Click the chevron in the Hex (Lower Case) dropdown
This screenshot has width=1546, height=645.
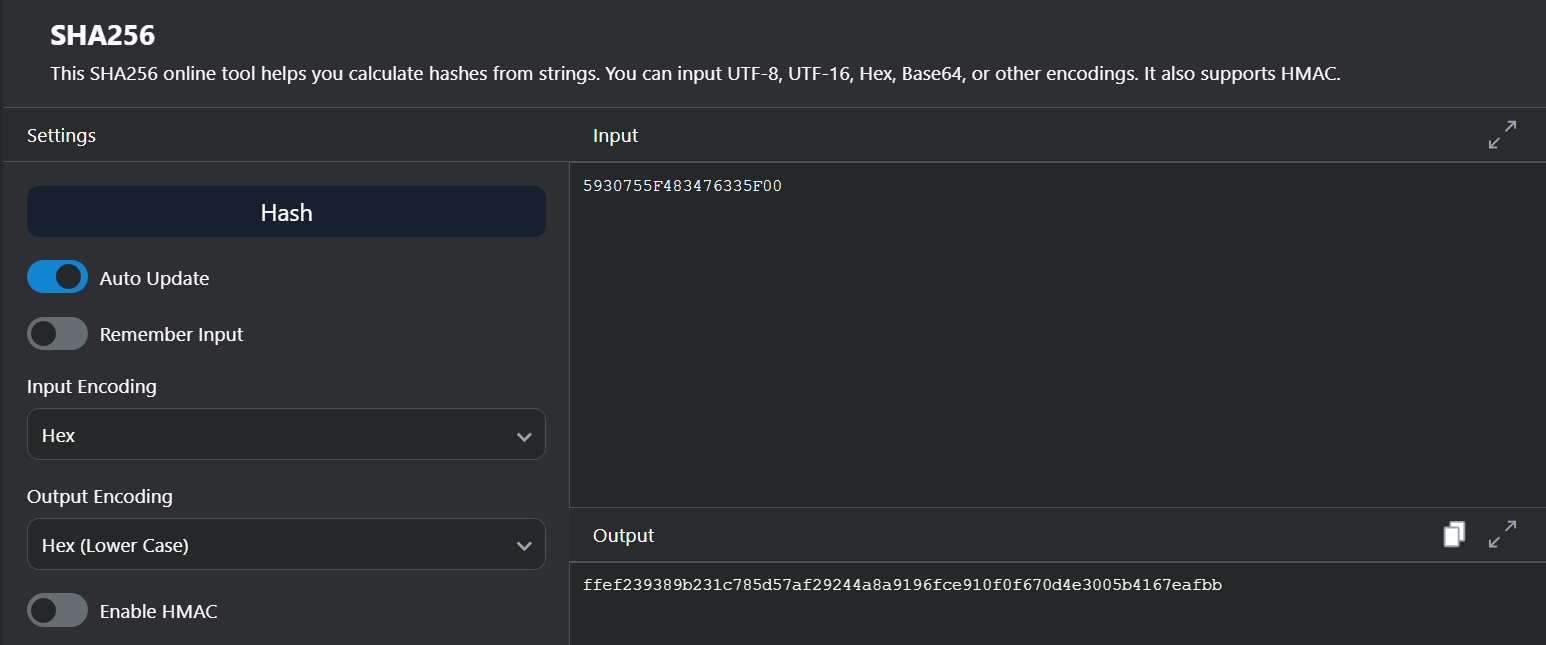523,546
